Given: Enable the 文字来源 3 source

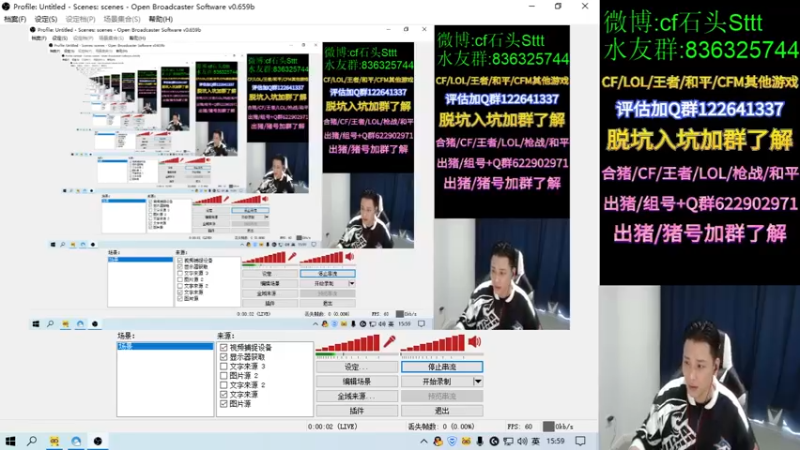Looking at the screenshot, I should point(224,366).
